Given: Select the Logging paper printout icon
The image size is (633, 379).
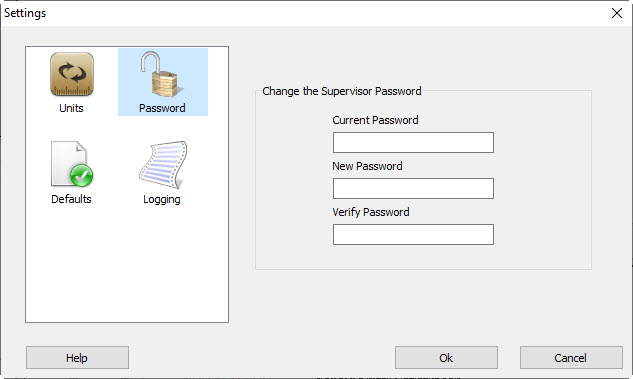Looking at the screenshot, I should click(x=163, y=164).
